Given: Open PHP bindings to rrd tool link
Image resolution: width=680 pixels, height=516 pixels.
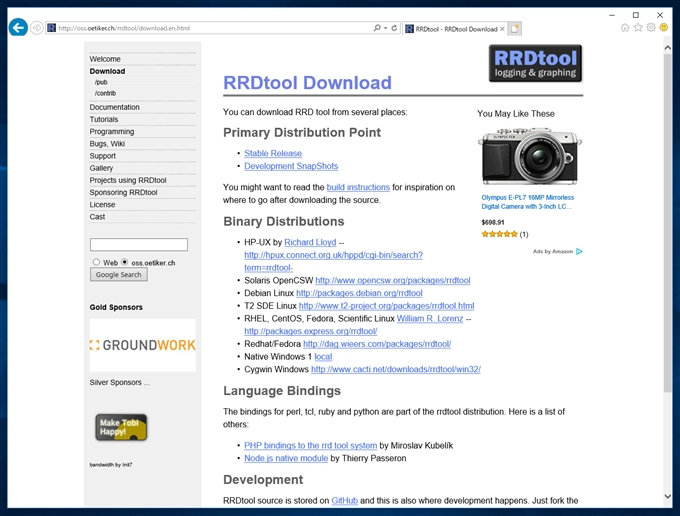Looking at the screenshot, I should point(311,445).
